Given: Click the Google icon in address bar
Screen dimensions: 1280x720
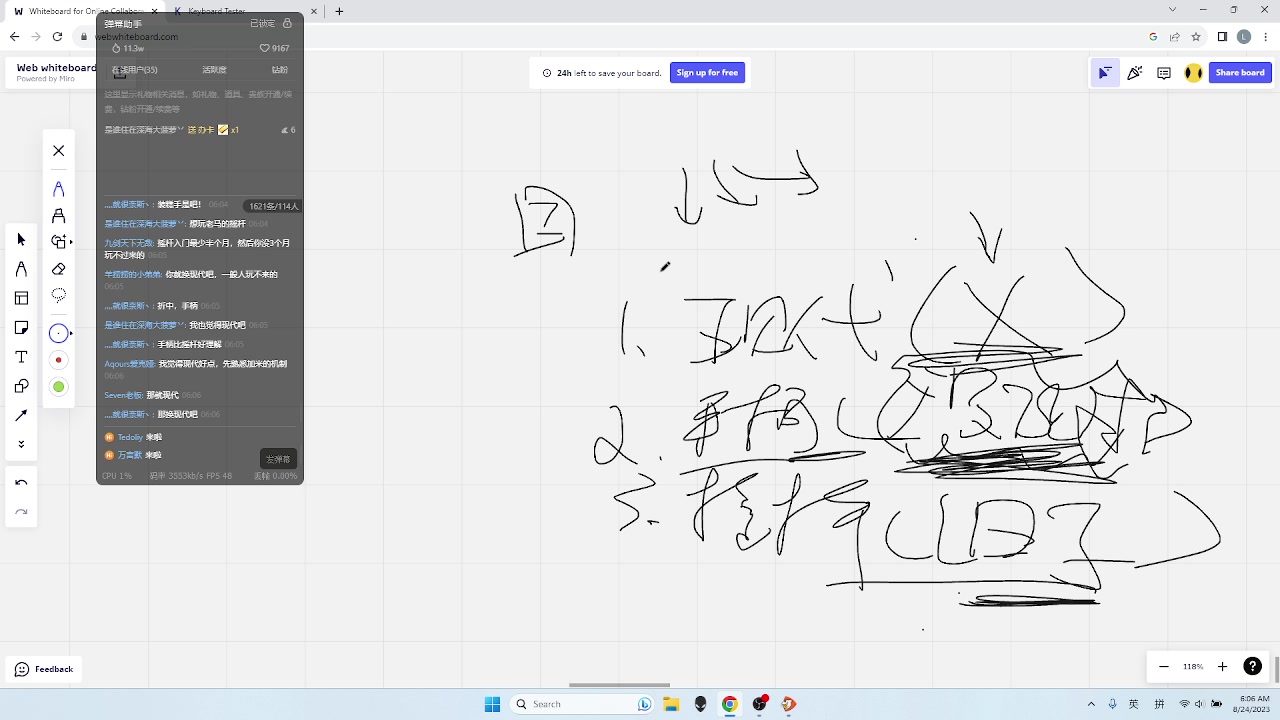Looking at the screenshot, I should [x=1153, y=37].
